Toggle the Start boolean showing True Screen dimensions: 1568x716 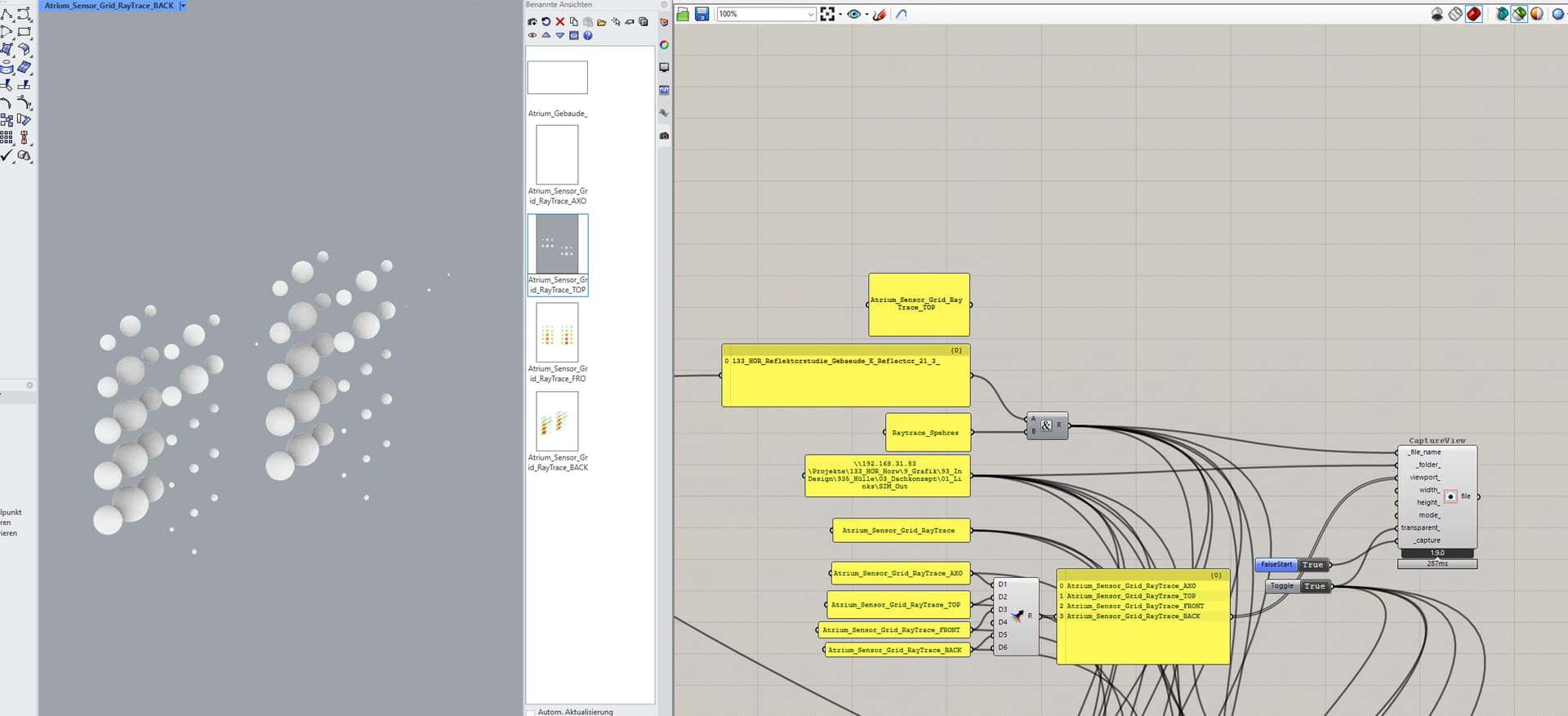(1312, 565)
